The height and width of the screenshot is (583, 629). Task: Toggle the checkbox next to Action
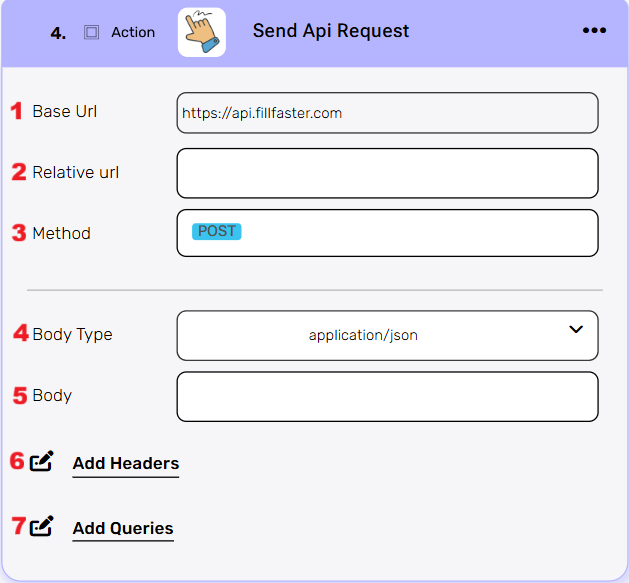point(91,32)
